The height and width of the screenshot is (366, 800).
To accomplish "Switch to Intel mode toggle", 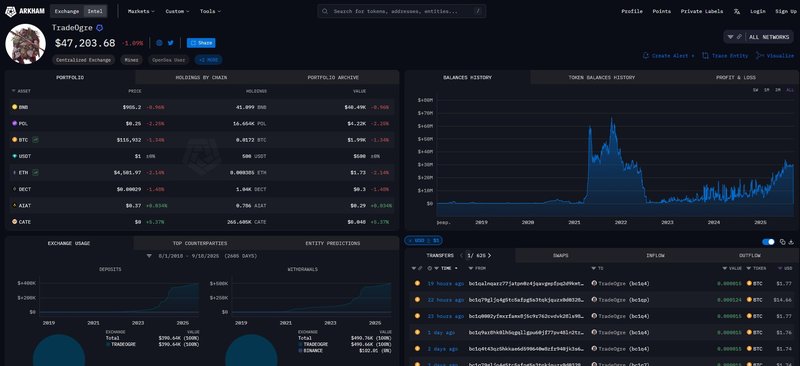I will (96, 11).
